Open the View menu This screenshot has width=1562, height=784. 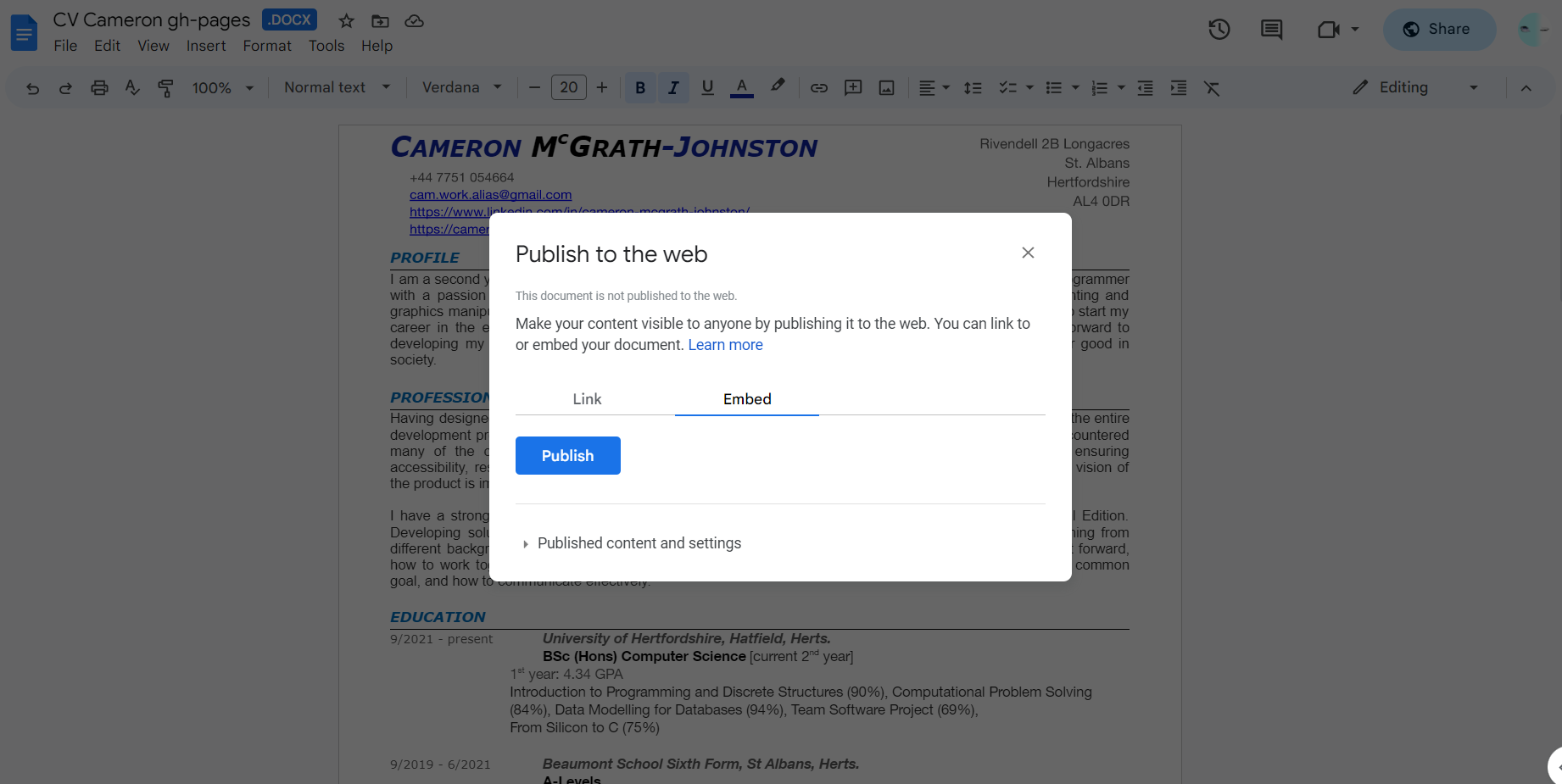[x=153, y=46]
